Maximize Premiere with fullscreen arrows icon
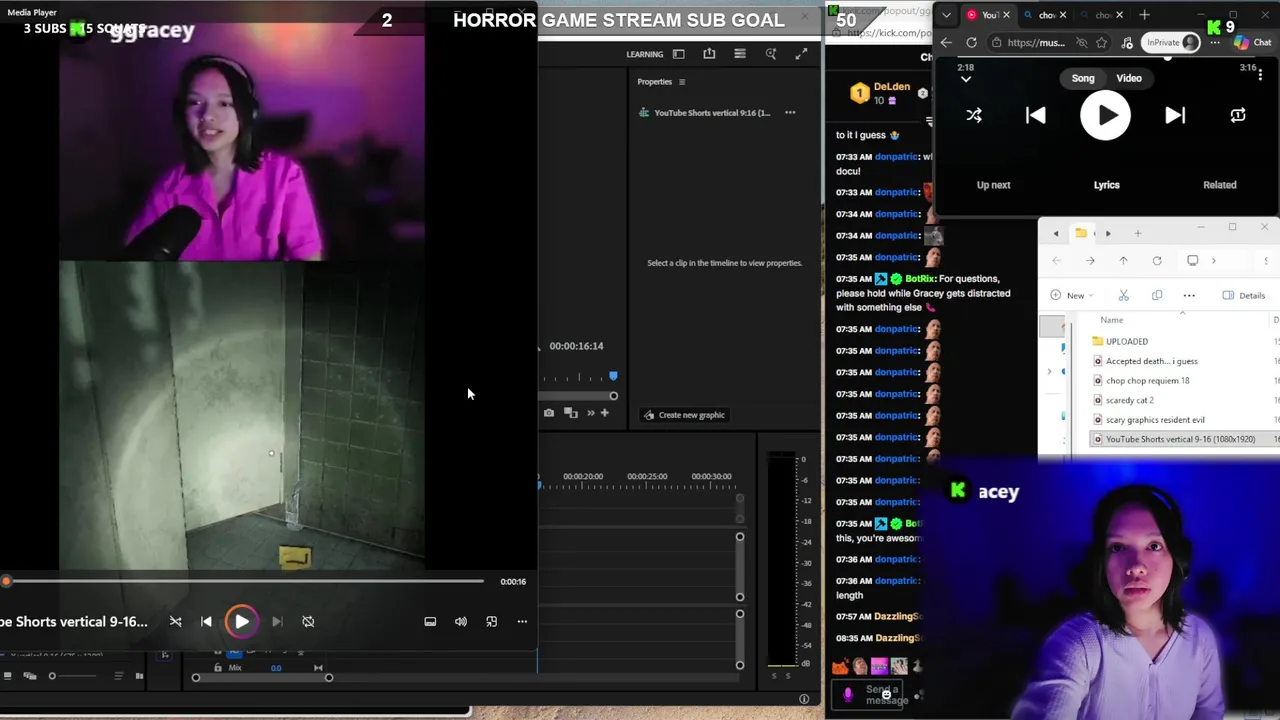 (801, 54)
